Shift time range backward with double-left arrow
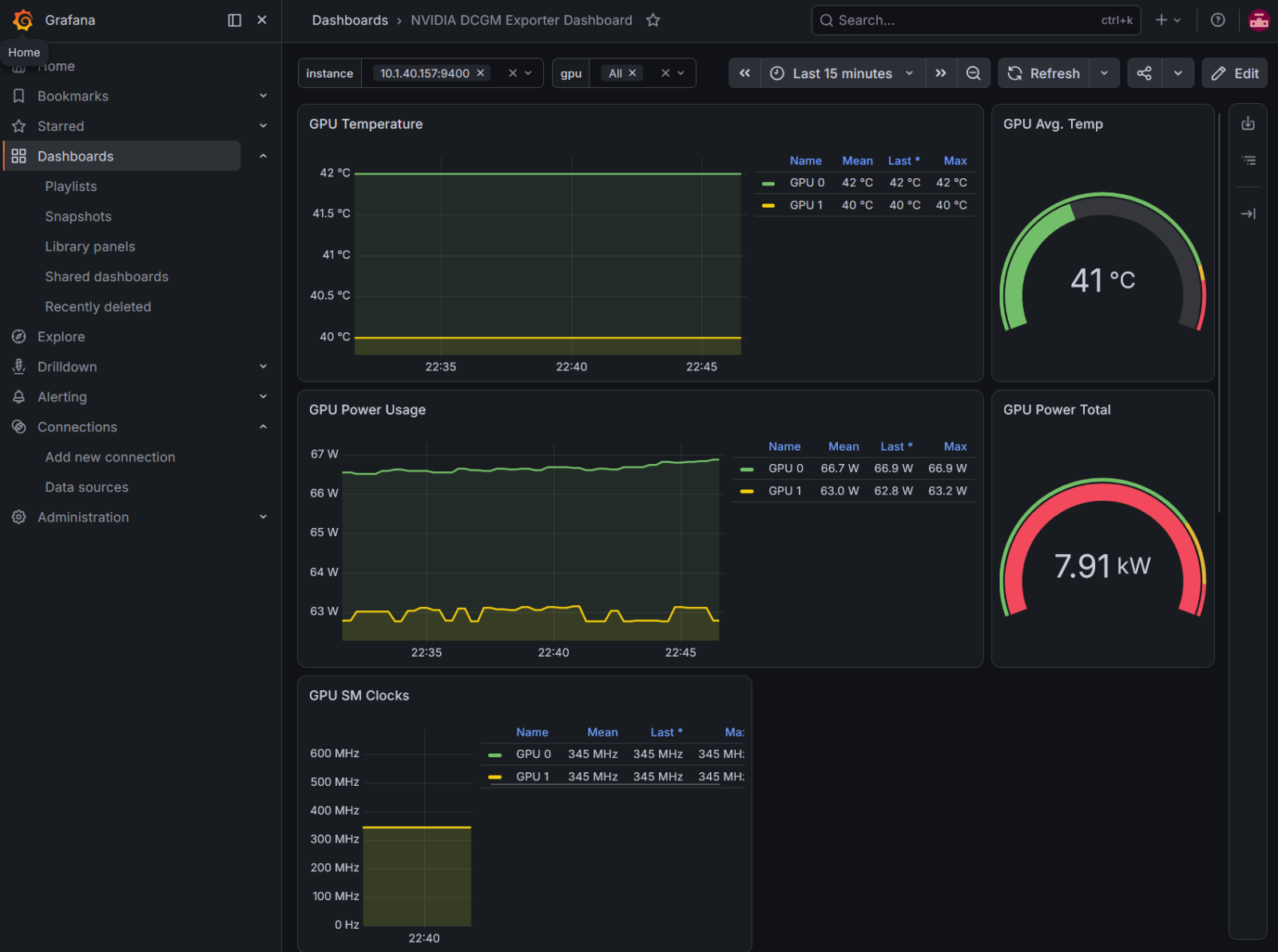This screenshot has height=952, width=1278. [744, 73]
